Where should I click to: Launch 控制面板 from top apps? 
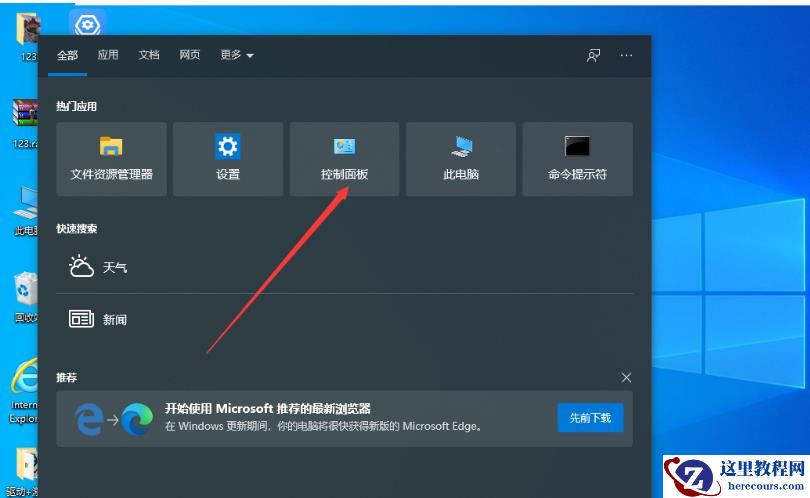coord(344,159)
